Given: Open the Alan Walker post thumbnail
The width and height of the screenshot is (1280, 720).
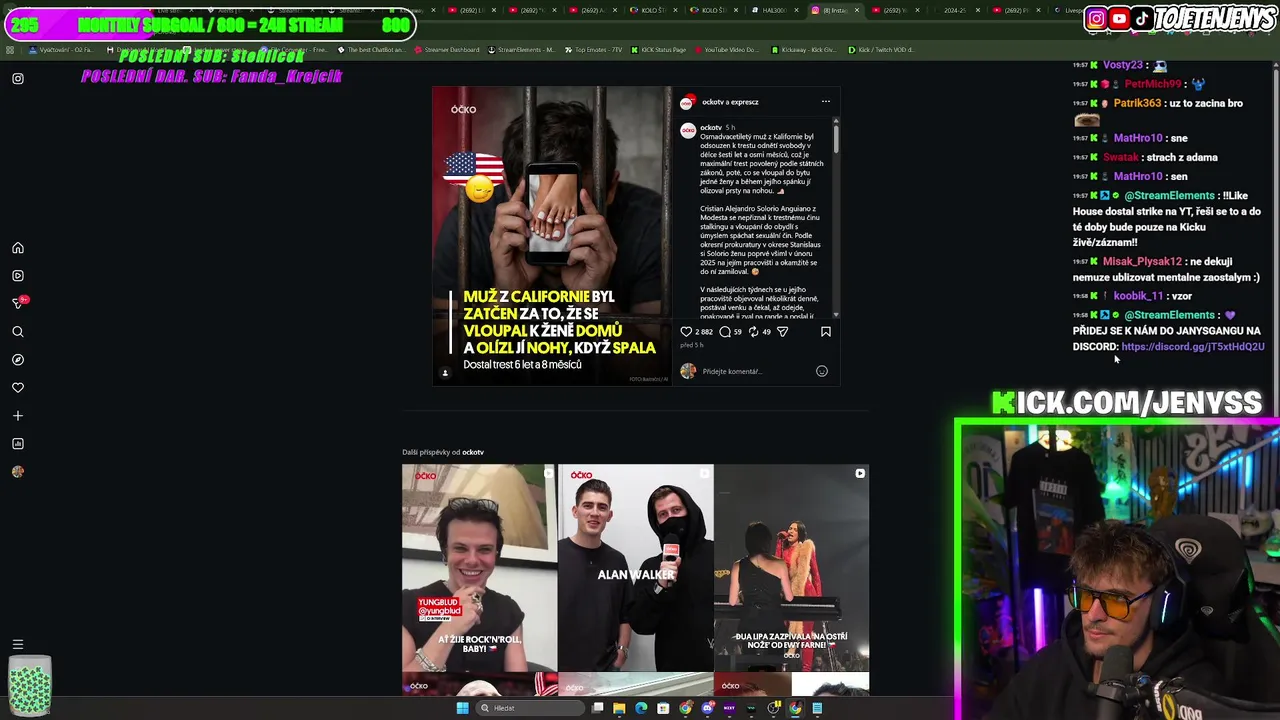Looking at the screenshot, I should click(636, 568).
